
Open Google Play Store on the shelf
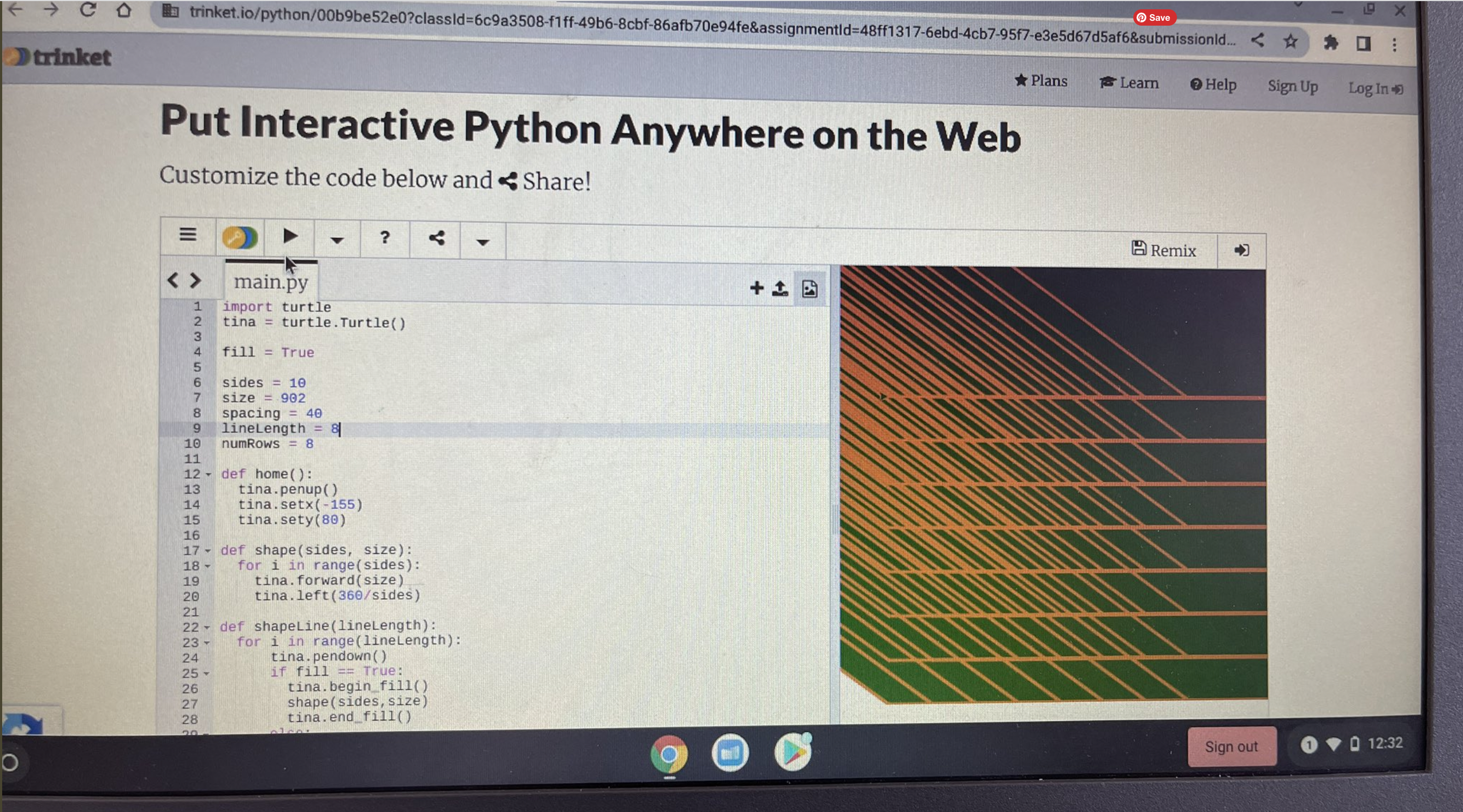793,752
